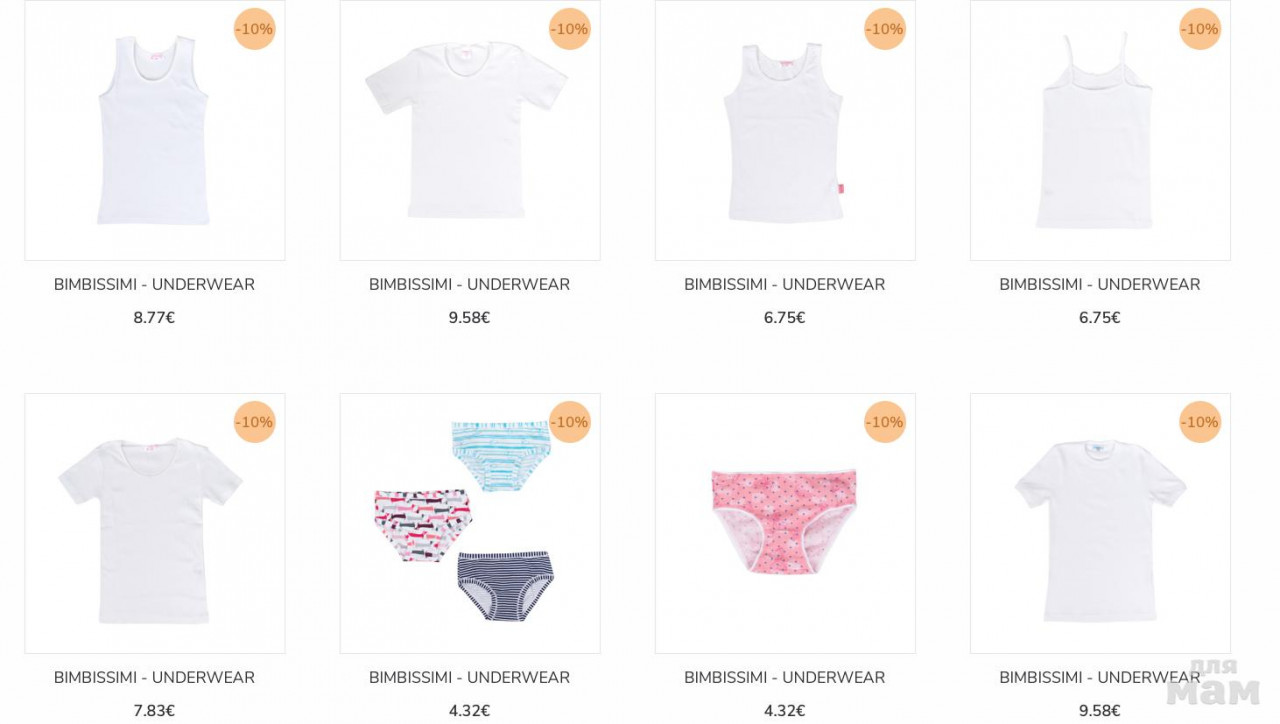The height and width of the screenshot is (724, 1280).
Task: Open the white spaghetti strap camisole image
Action: click(x=1100, y=130)
